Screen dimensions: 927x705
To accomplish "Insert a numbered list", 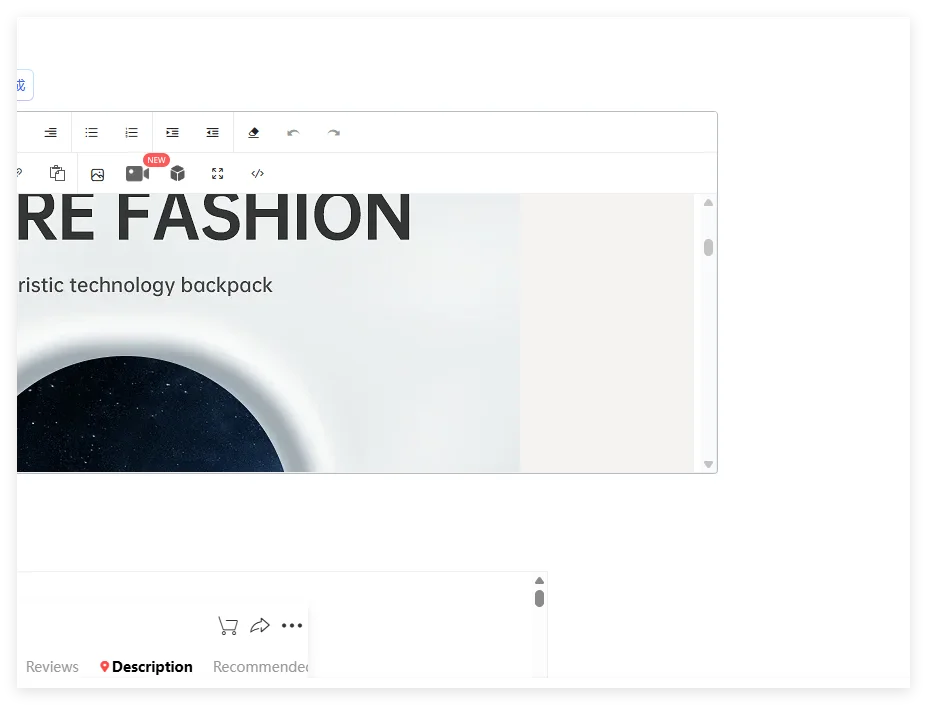I will (x=132, y=132).
